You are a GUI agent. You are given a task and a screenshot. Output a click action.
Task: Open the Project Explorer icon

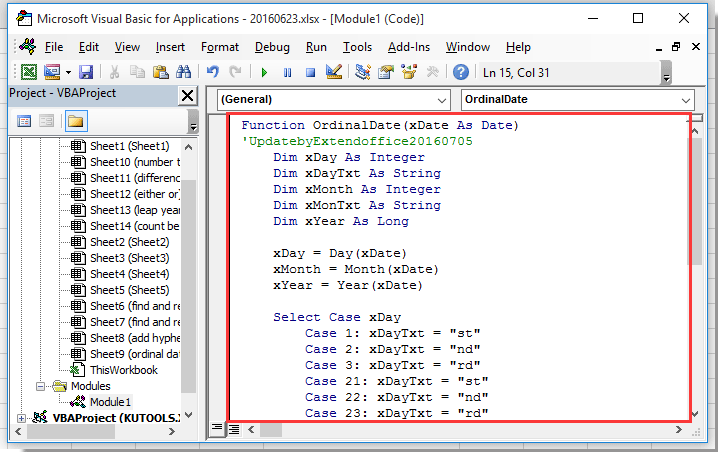pos(363,72)
